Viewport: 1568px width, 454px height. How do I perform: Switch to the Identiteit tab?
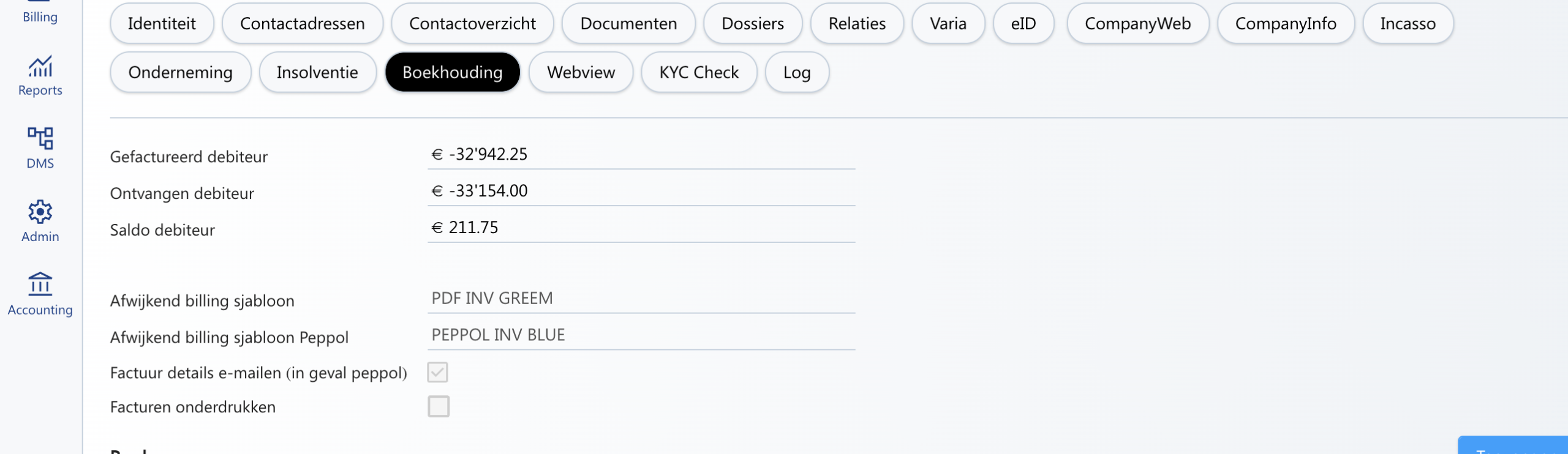tap(162, 23)
